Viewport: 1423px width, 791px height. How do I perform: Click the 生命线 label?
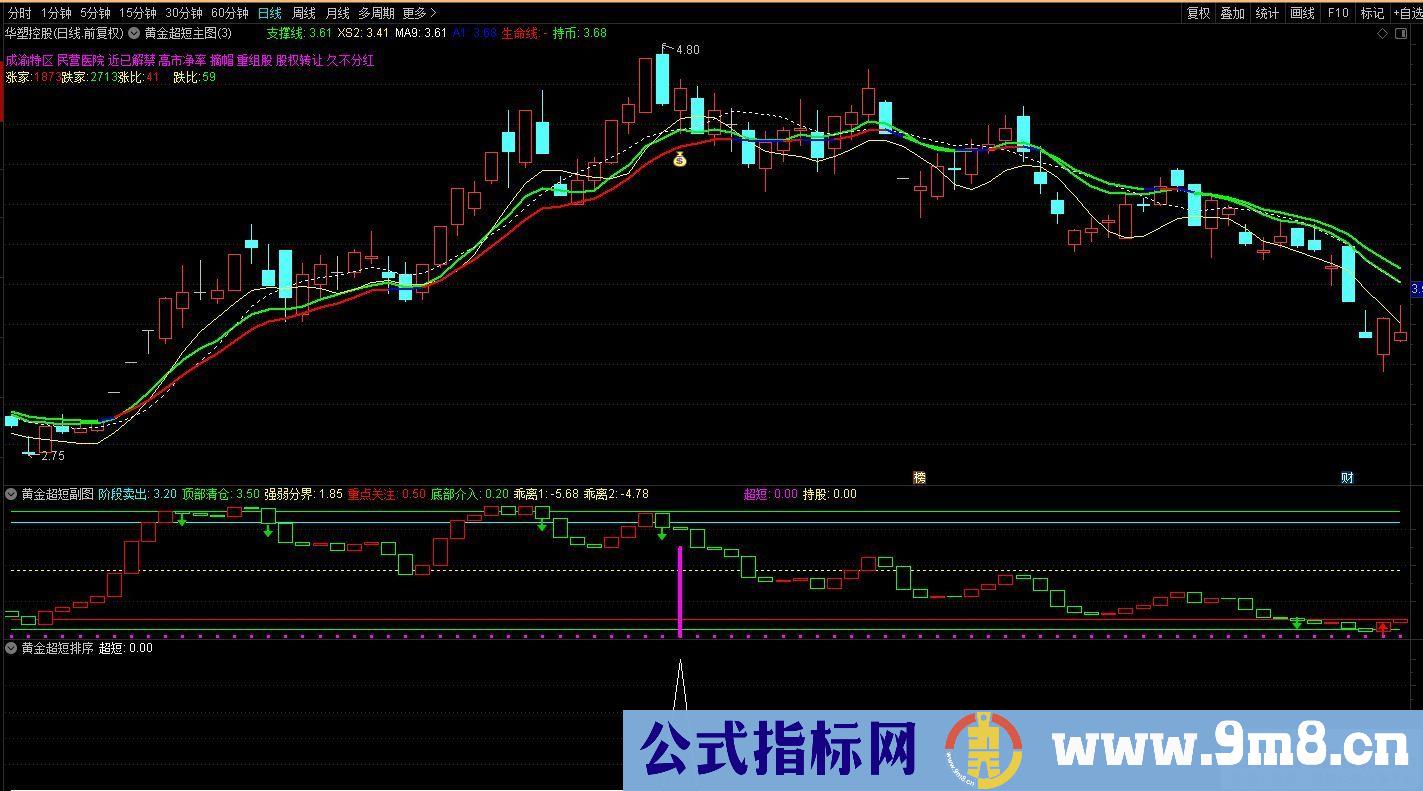(519, 33)
